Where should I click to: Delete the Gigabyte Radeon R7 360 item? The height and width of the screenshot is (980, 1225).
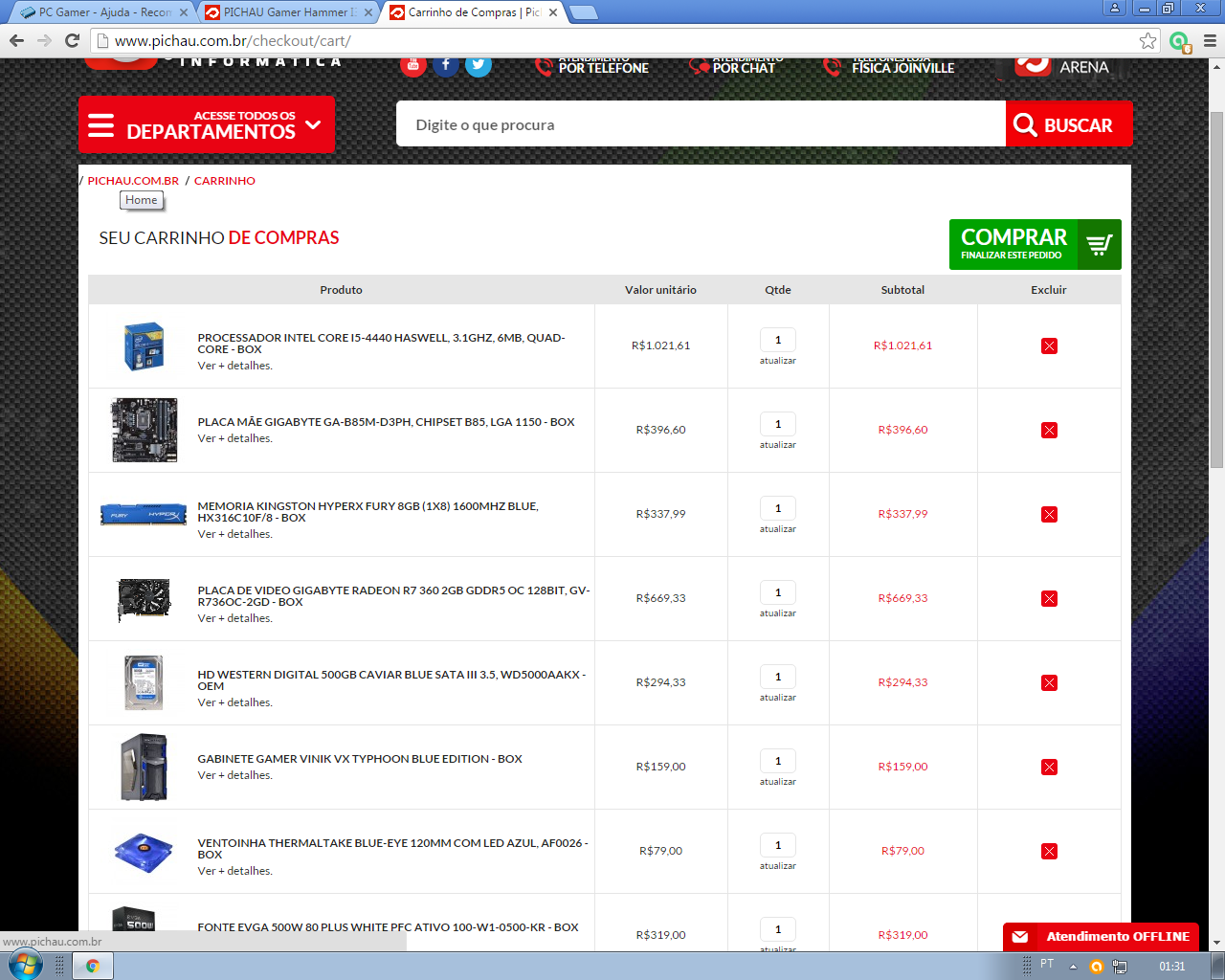click(1049, 598)
